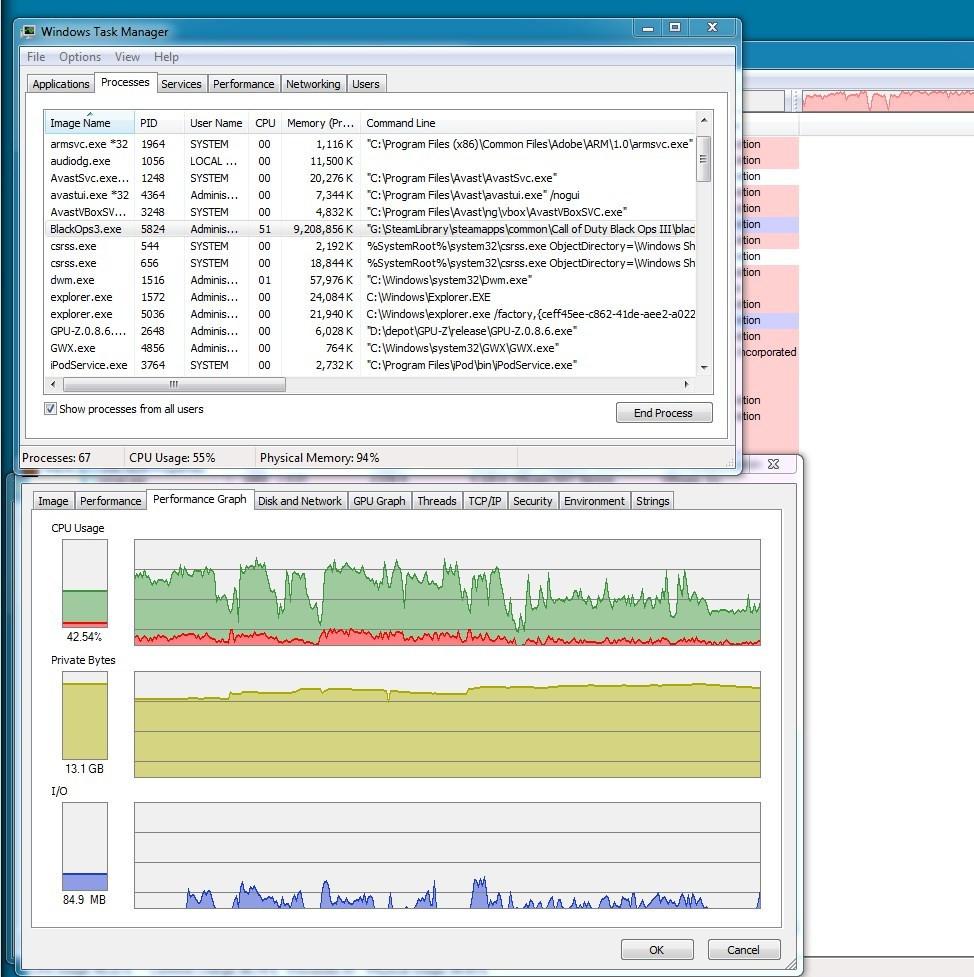Sort processes by Image Name column
The width and height of the screenshot is (974, 977).
(x=81, y=123)
